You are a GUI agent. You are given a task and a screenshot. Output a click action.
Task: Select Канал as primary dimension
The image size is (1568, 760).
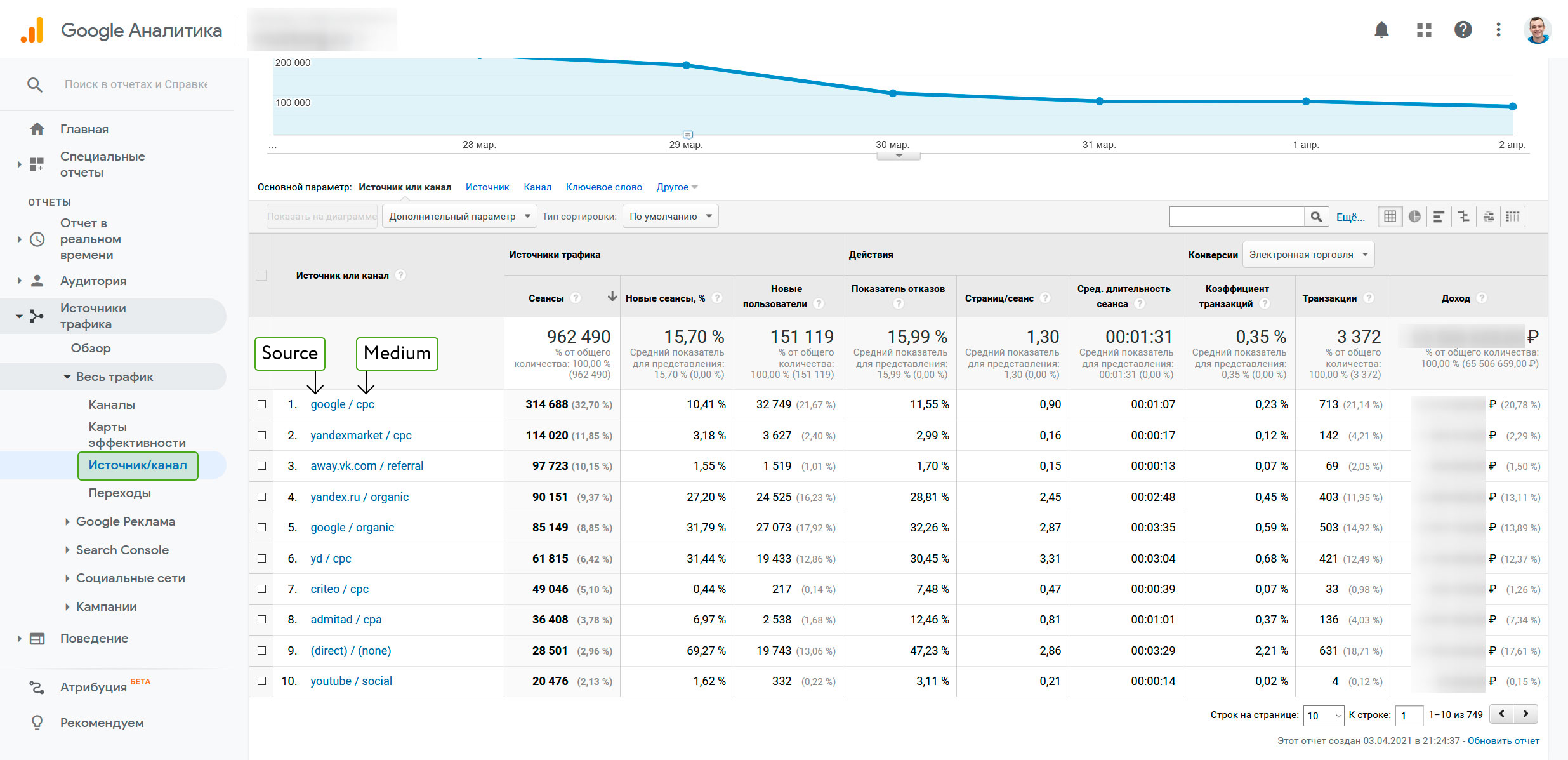click(x=537, y=187)
